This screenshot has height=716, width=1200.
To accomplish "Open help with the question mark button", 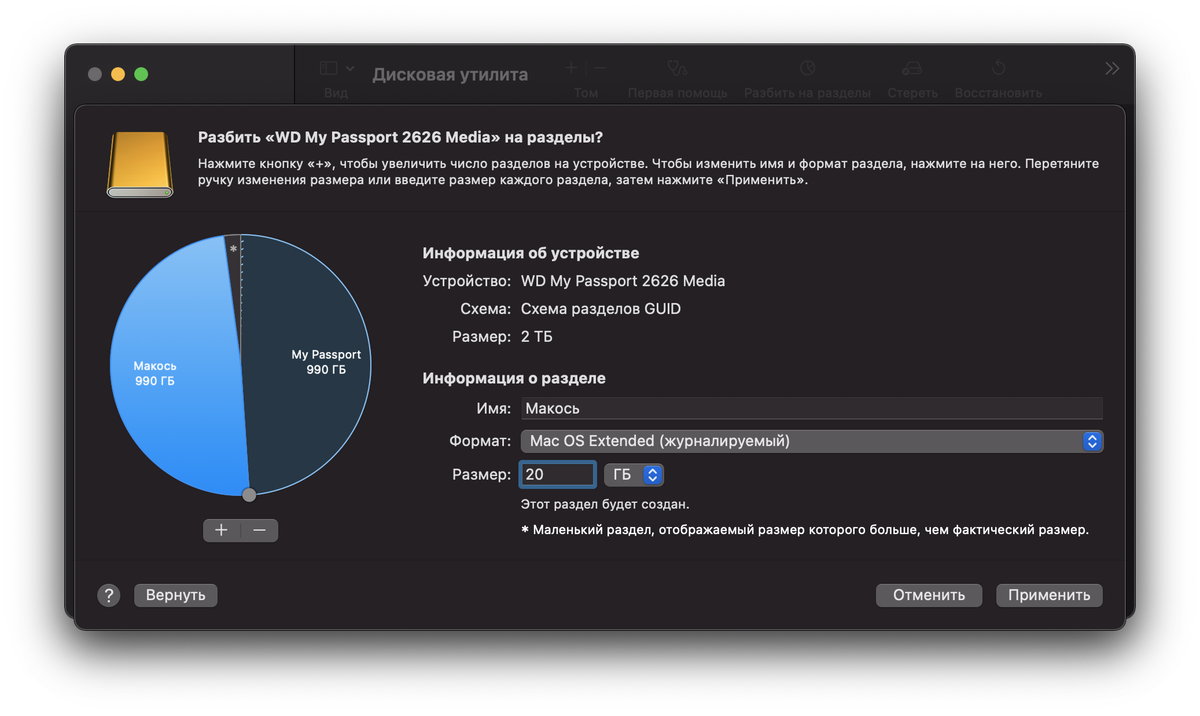I will 109,595.
